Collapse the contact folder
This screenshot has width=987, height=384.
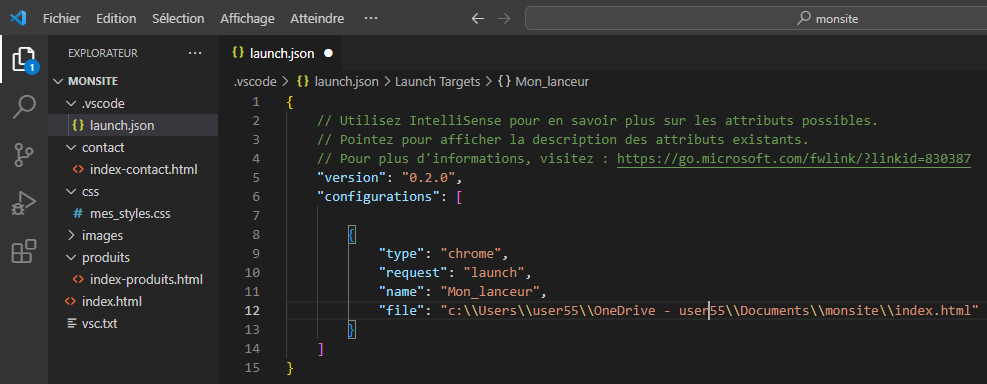tap(133, 147)
